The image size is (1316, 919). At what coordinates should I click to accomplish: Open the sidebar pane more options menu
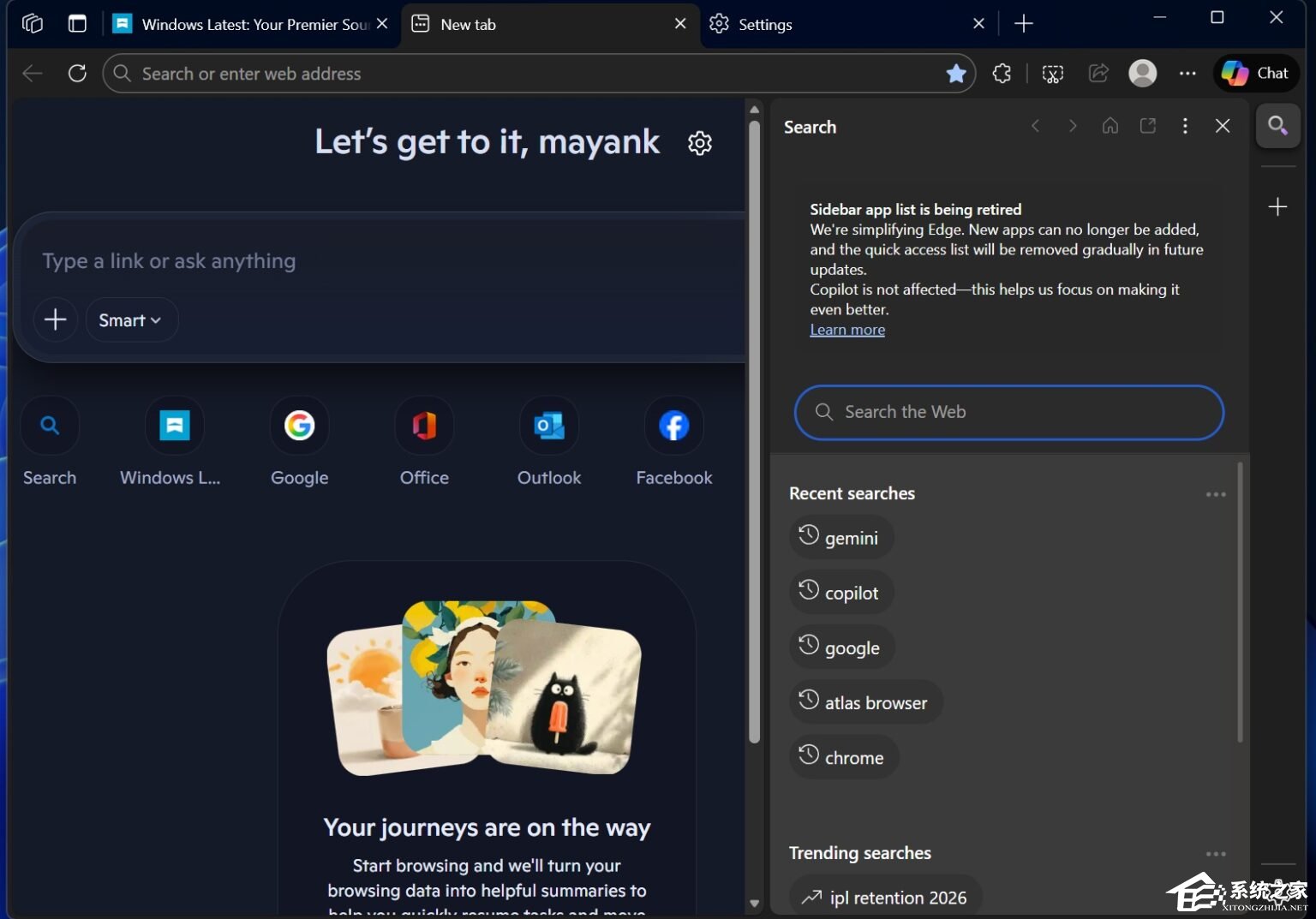pos(1185,126)
